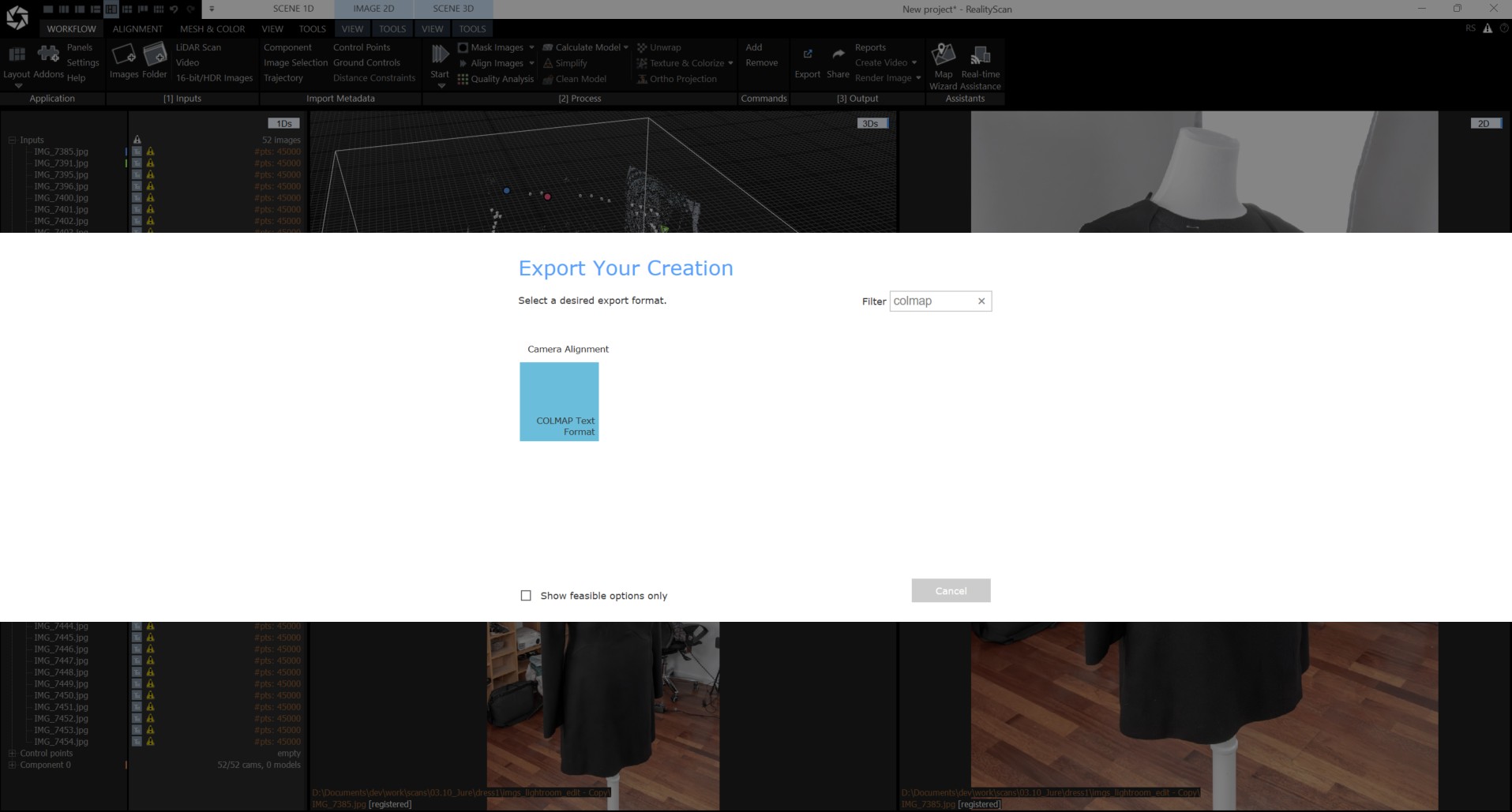1512x812 pixels.
Task: Enable Show feasible options only
Action: click(526, 595)
